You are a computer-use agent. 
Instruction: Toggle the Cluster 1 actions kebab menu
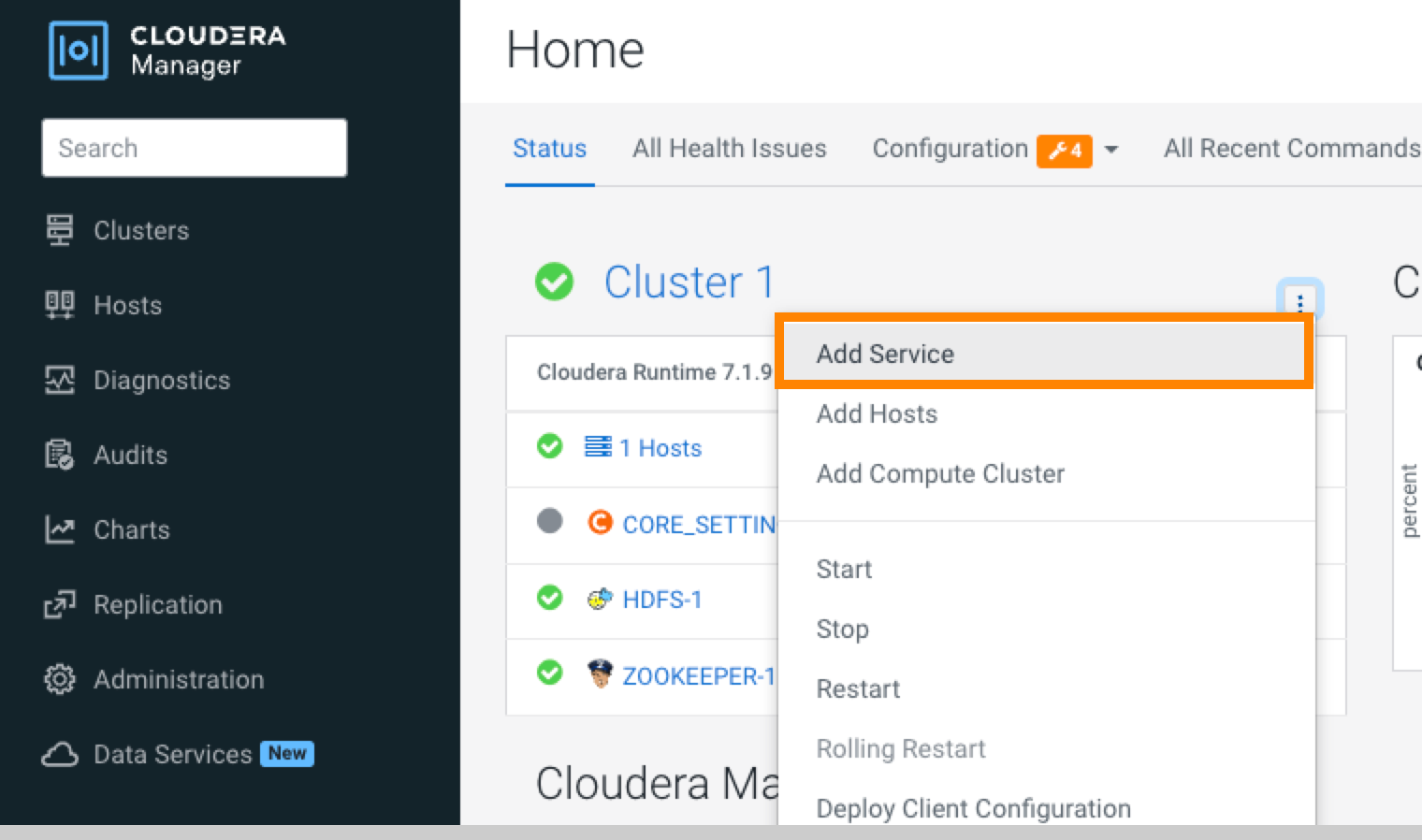click(x=1299, y=301)
